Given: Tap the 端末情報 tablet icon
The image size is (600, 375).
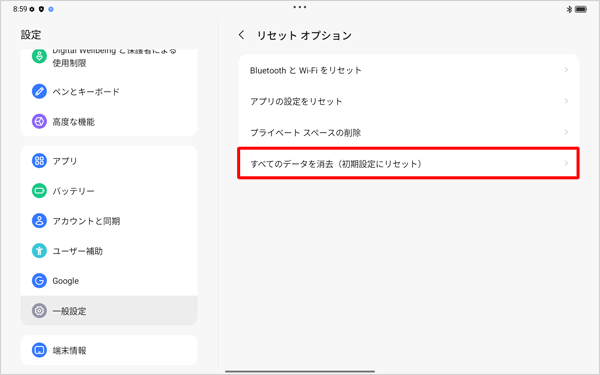Looking at the screenshot, I should tap(39, 350).
